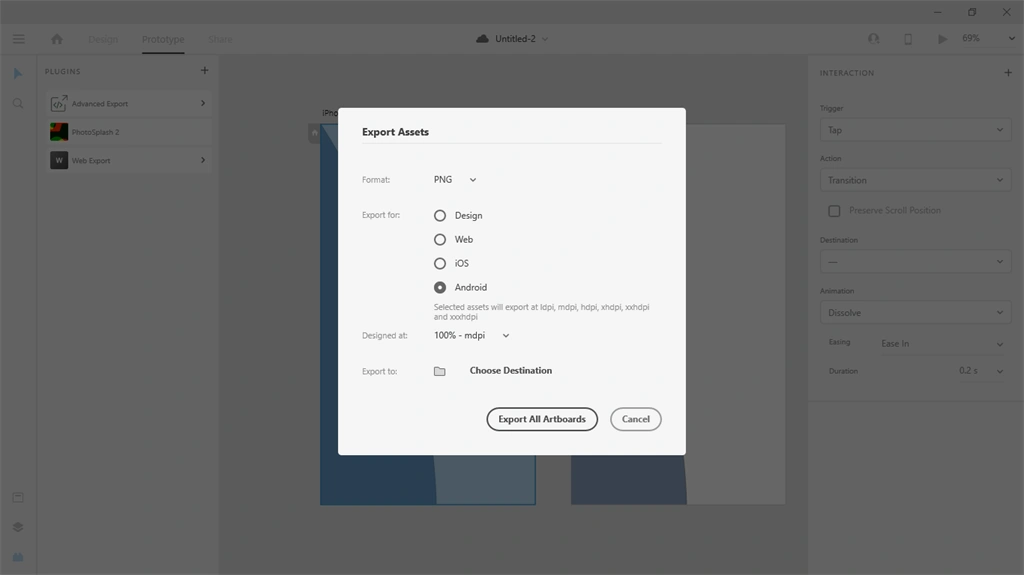
Task: Open the Designed at 100% - mdpi dropdown
Action: 472,335
